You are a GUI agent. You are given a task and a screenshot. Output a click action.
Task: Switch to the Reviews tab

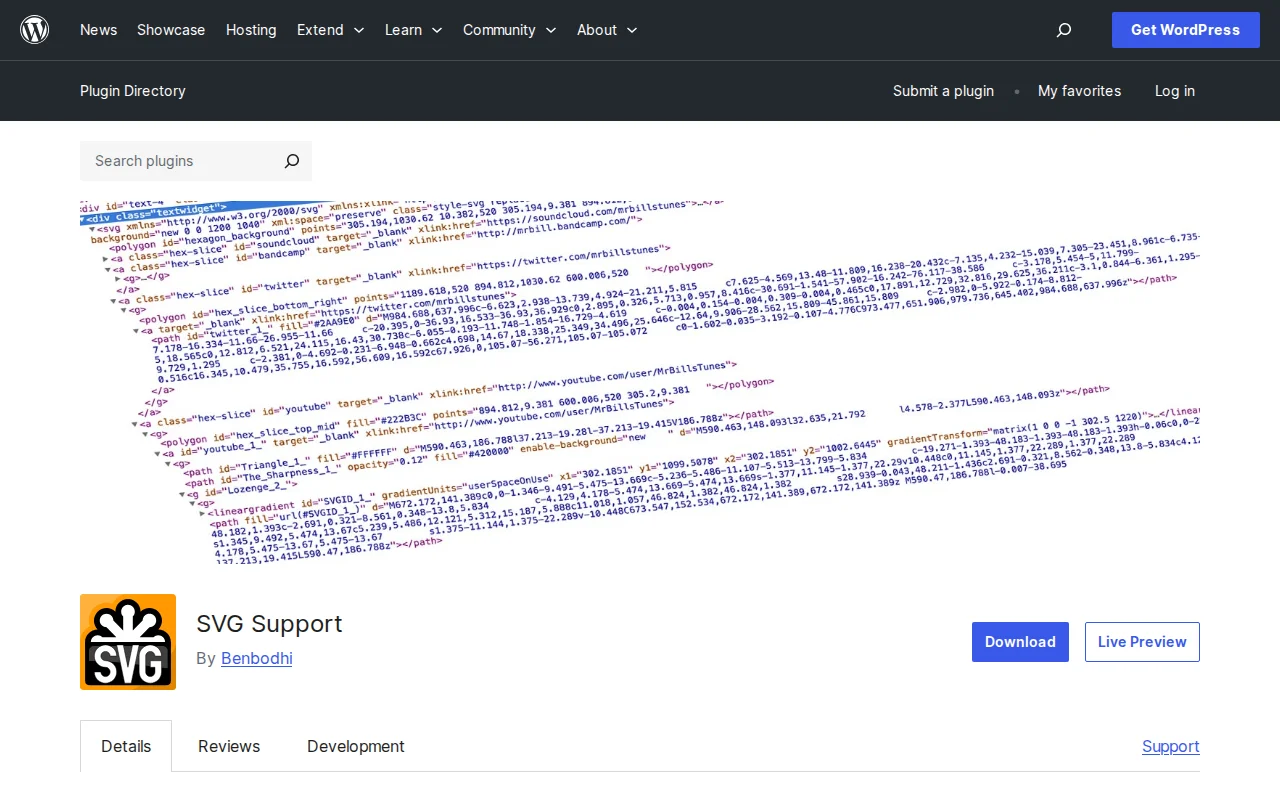click(x=228, y=746)
